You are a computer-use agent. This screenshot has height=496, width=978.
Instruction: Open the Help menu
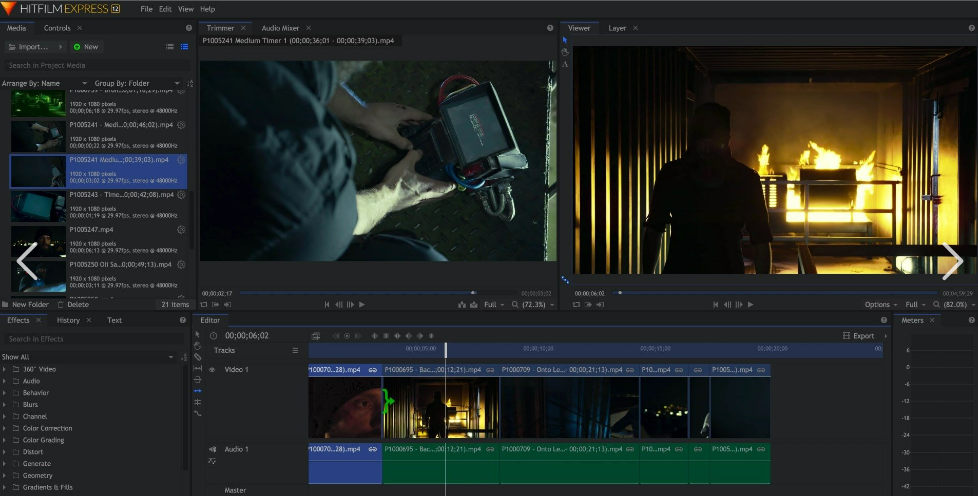(208, 9)
